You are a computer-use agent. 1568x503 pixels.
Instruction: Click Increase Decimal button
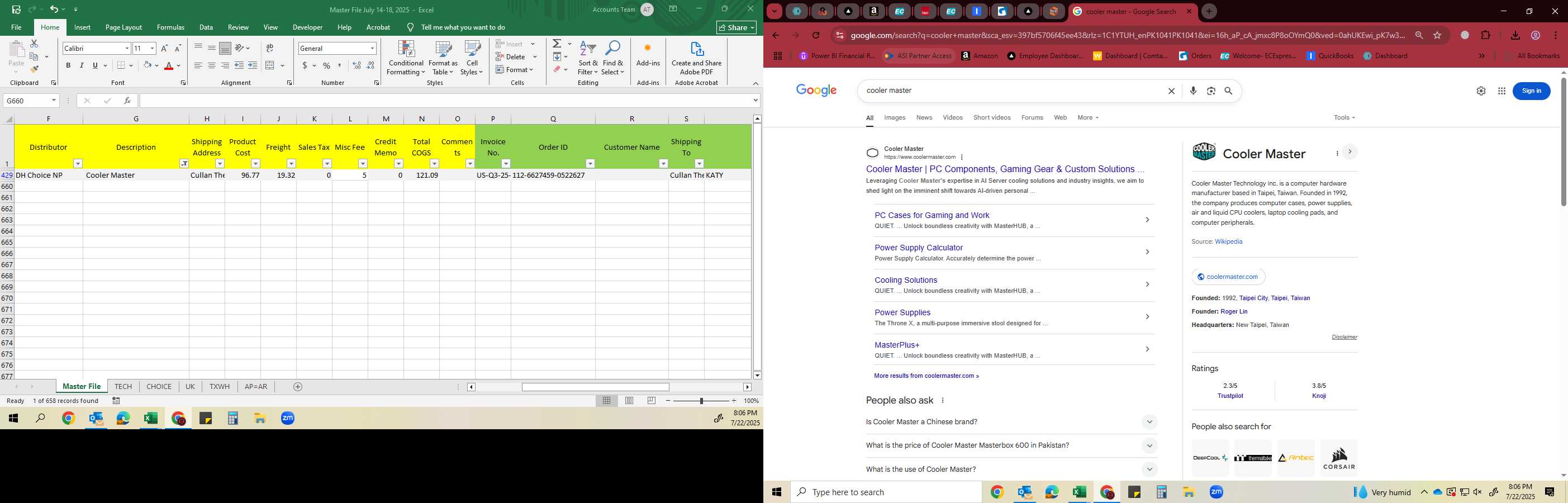click(357, 65)
